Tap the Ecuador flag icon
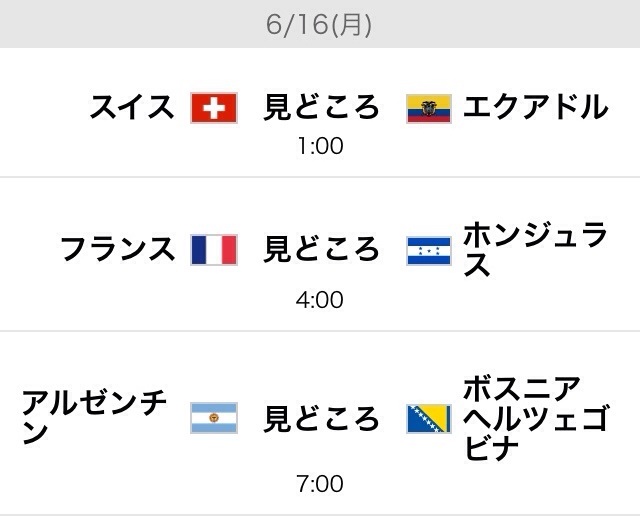Viewport: 640px width, 530px height. tap(429, 107)
